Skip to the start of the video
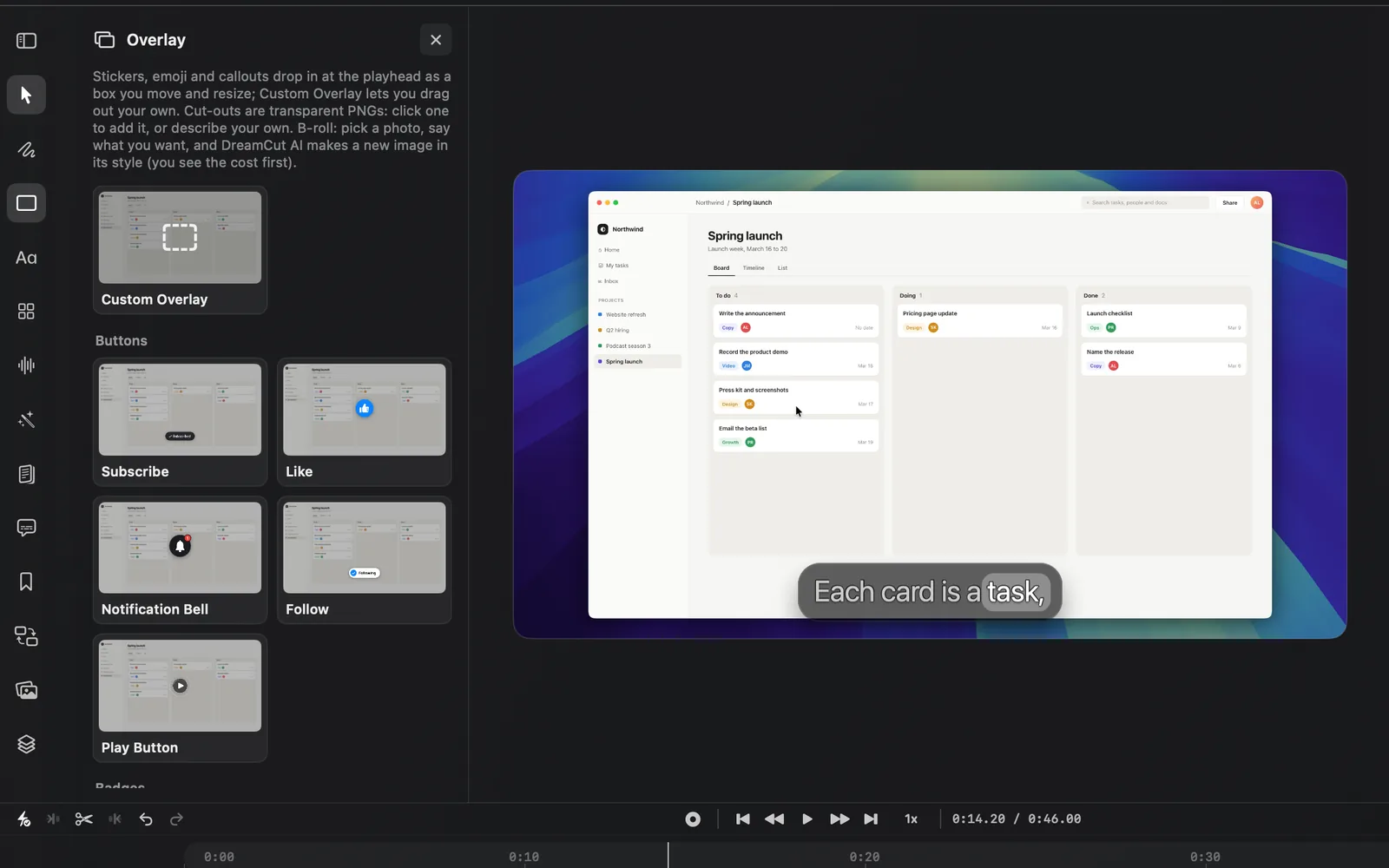This screenshot has height=868, width=1389. pyautogui.click(x=743, y=819)
